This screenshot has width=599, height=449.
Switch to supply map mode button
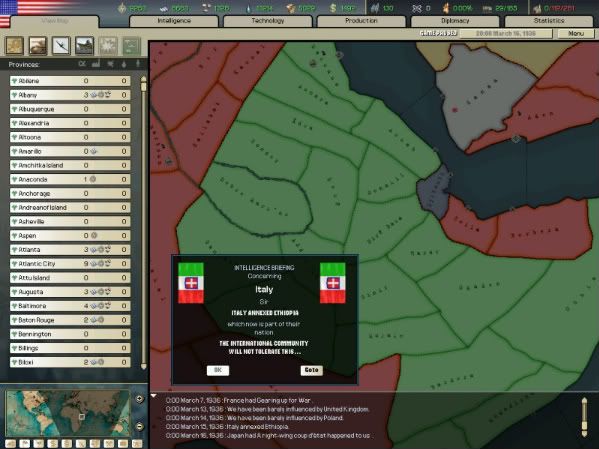point(67,444)
